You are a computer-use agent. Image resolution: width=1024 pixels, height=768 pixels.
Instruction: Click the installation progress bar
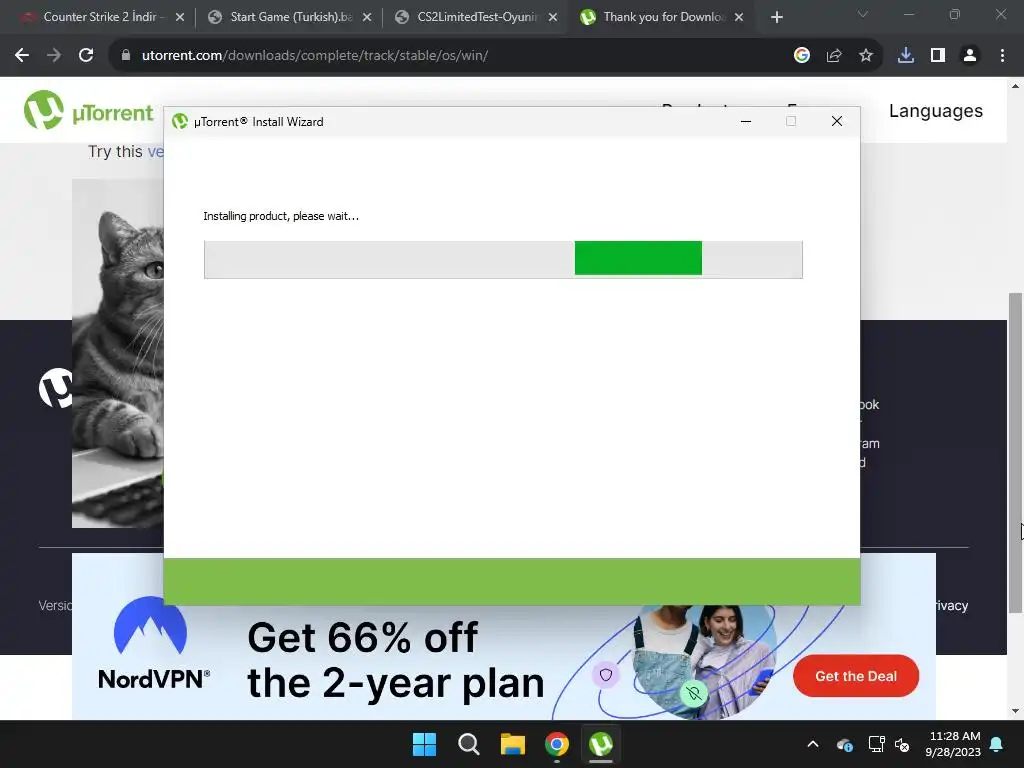pos(503,259)
